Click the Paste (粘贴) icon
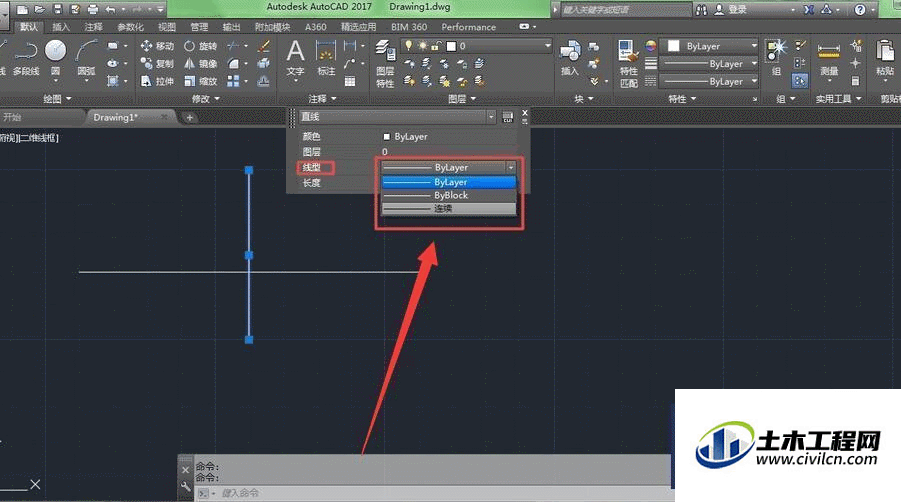The width and height of the screenshot is (901, 502). [885, 57]
